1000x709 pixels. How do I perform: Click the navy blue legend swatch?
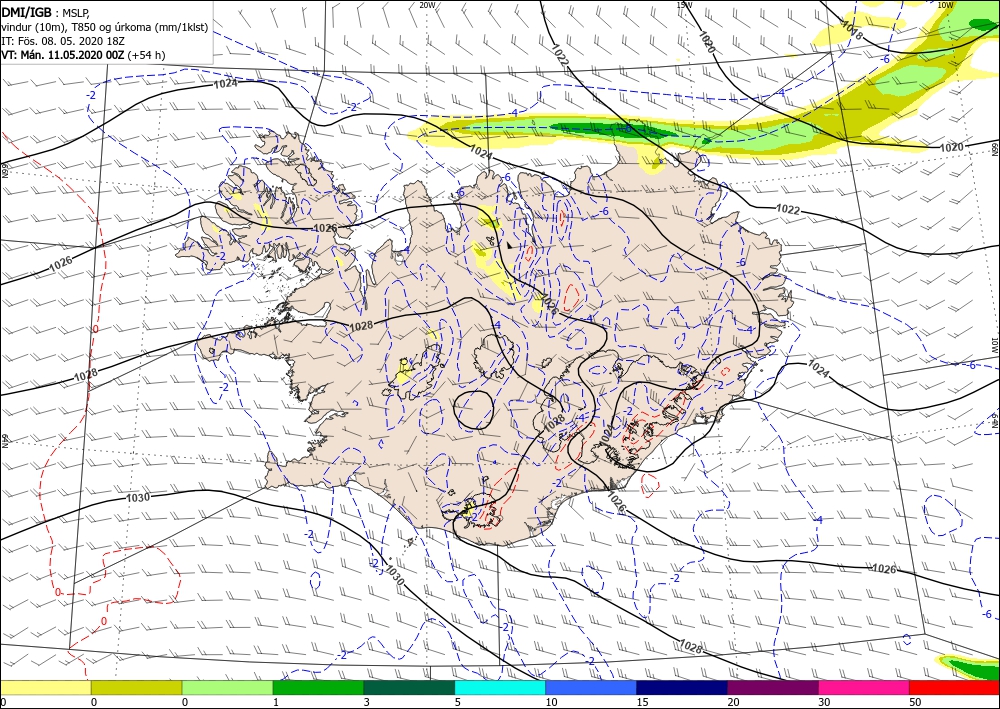click(682, 688)
